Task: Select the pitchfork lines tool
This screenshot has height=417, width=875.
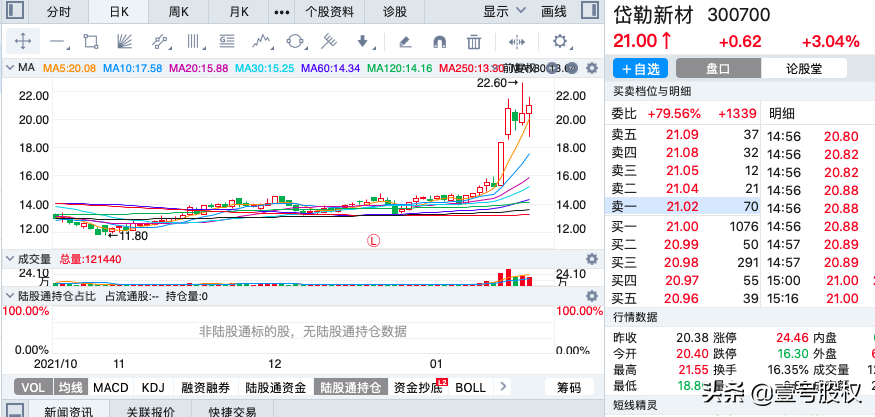Action: click(329, 42)
